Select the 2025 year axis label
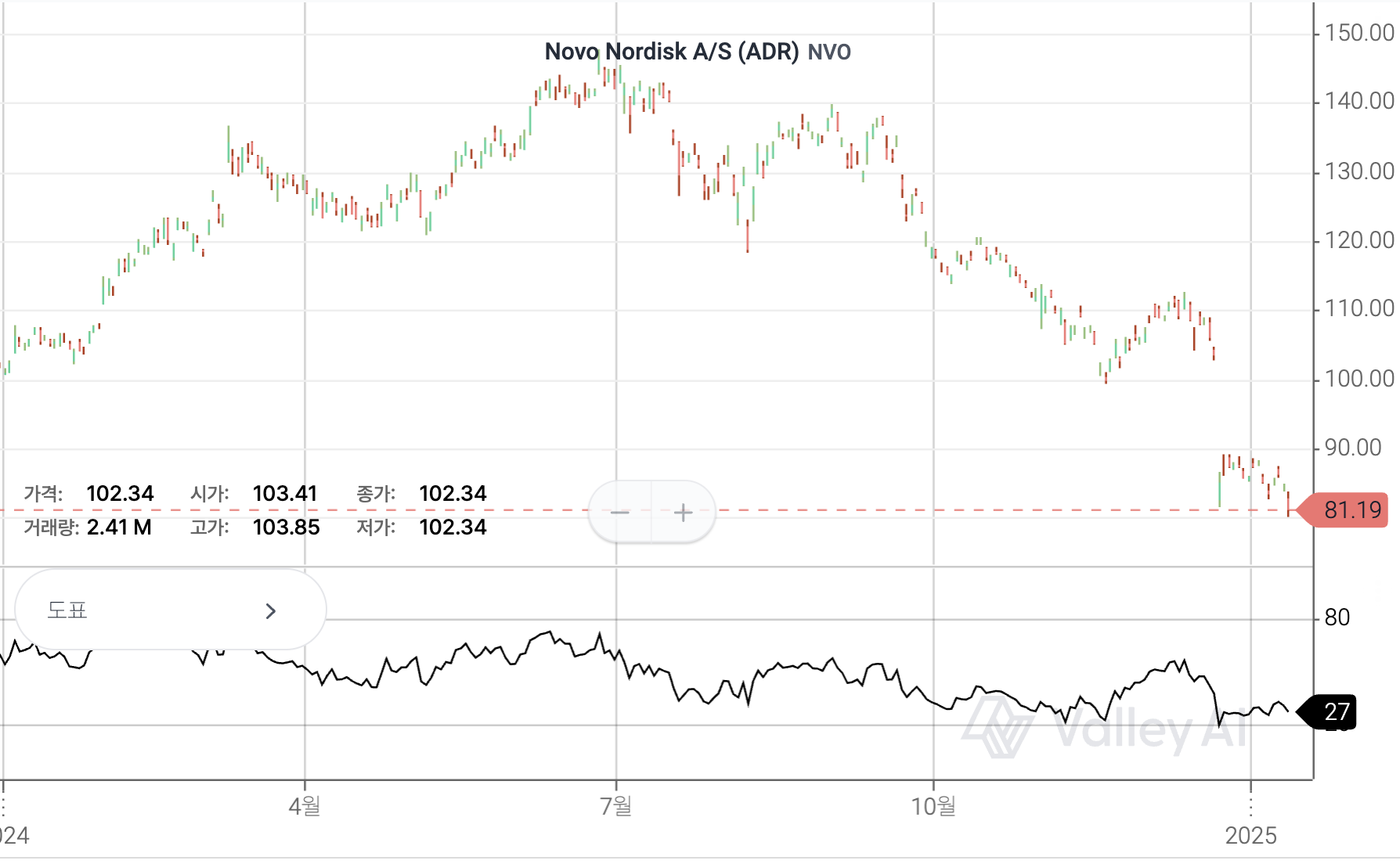This screenshot has height=864, width=1400. click(1250, 835)
